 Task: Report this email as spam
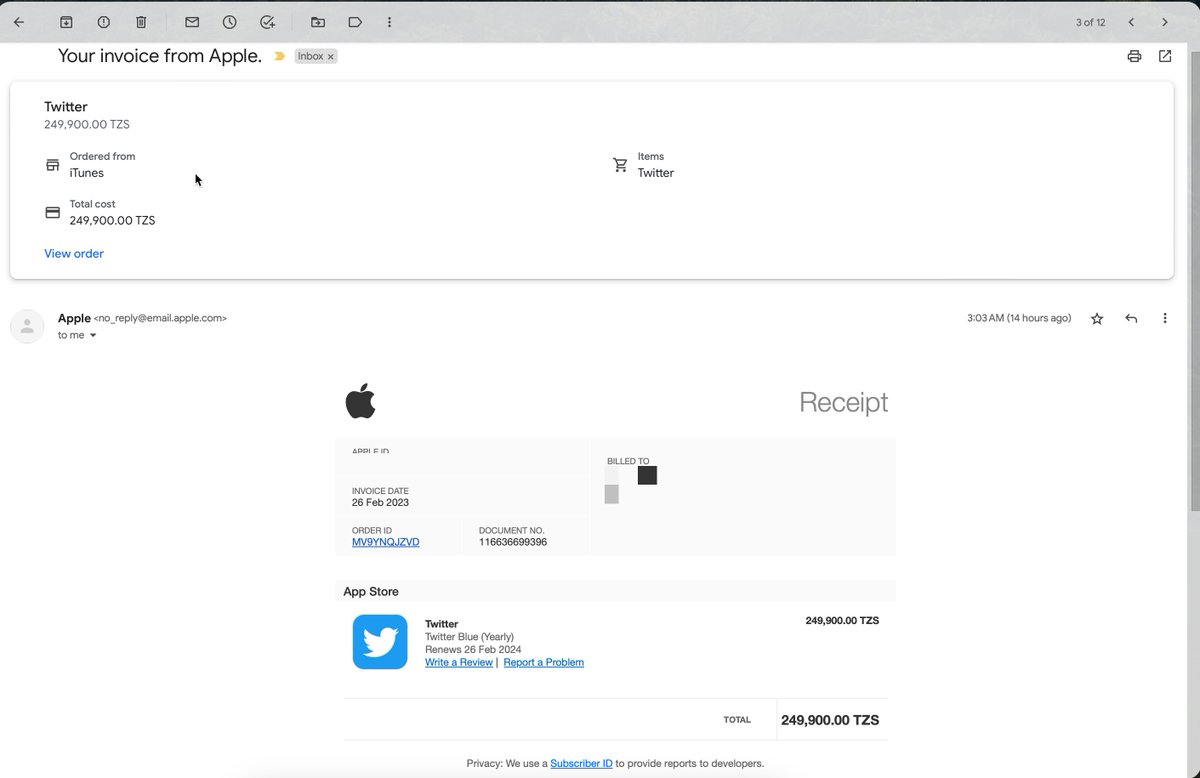[x=104, y=22]
